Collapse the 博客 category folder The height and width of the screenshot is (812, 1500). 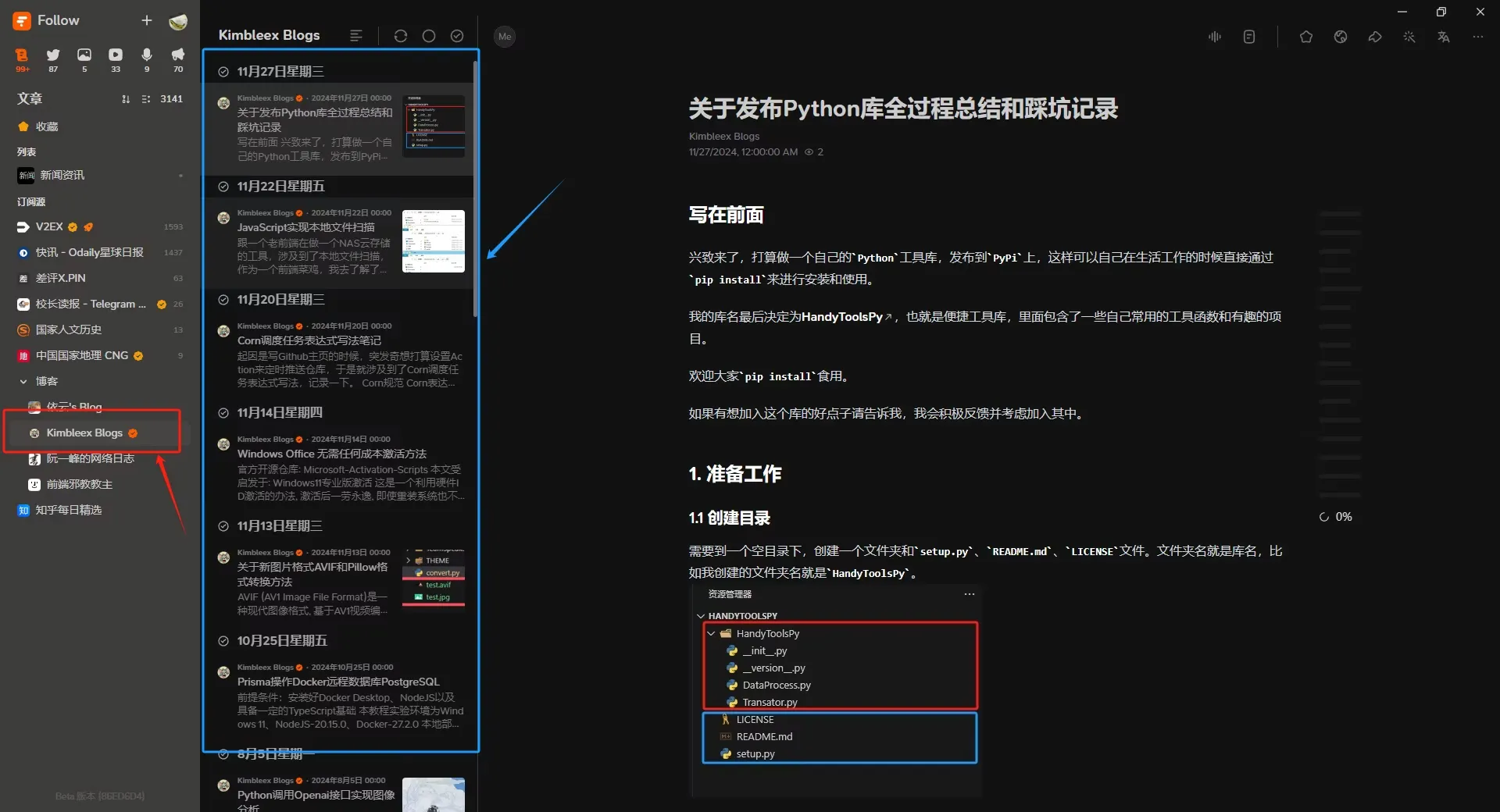pos(23,382)
